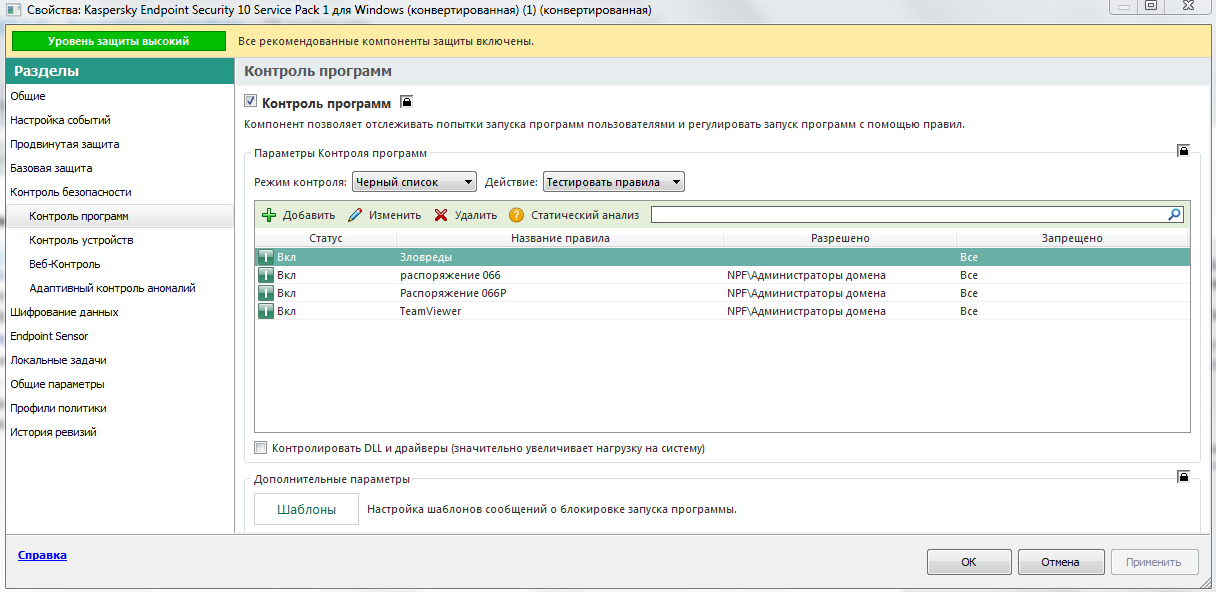The image size is (1216, 592).
Task: Open the Режим контроля dropdown
Action: click(414, 182)
